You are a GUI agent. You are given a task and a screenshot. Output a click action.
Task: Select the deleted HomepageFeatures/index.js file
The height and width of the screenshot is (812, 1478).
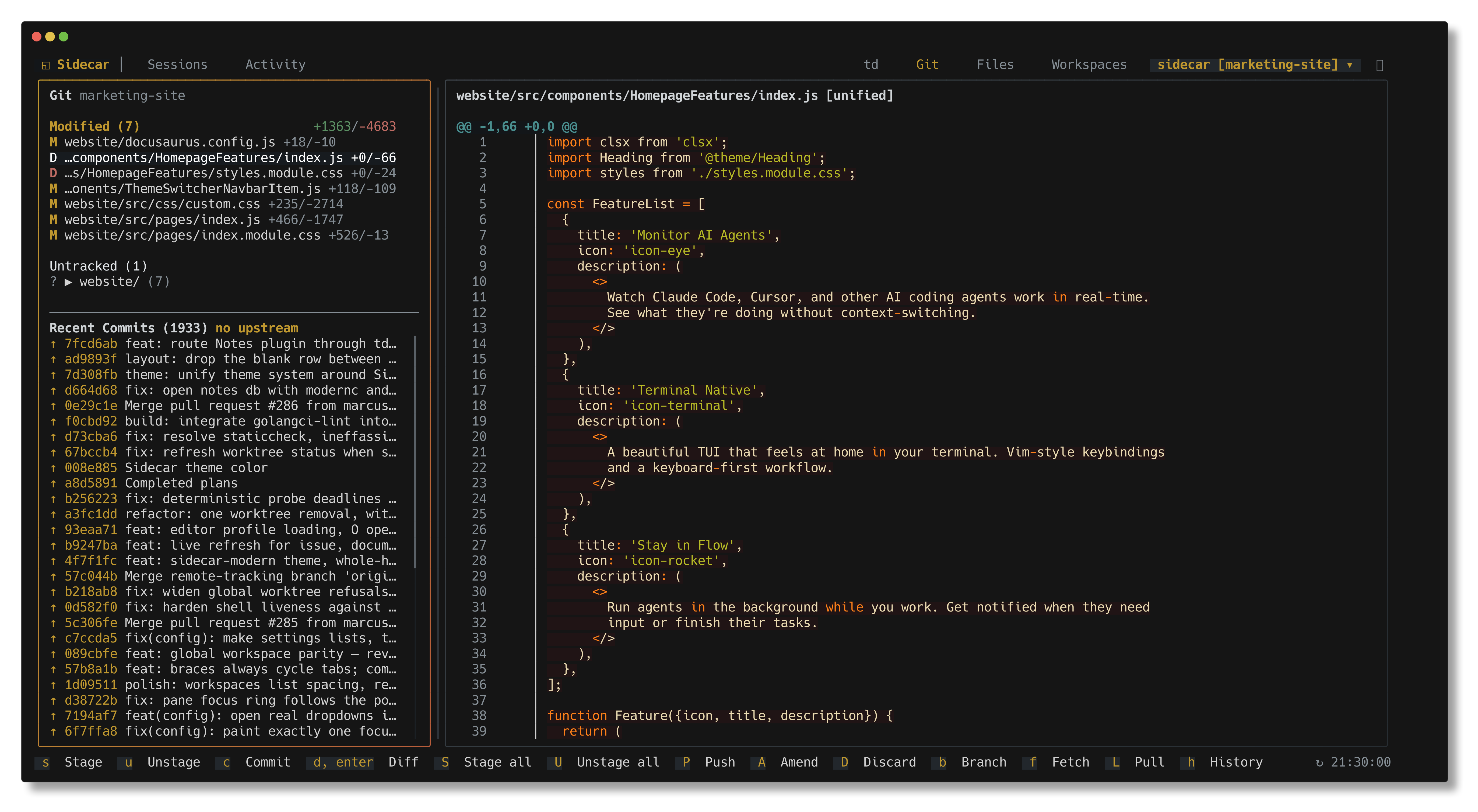(x=223, y=157)
